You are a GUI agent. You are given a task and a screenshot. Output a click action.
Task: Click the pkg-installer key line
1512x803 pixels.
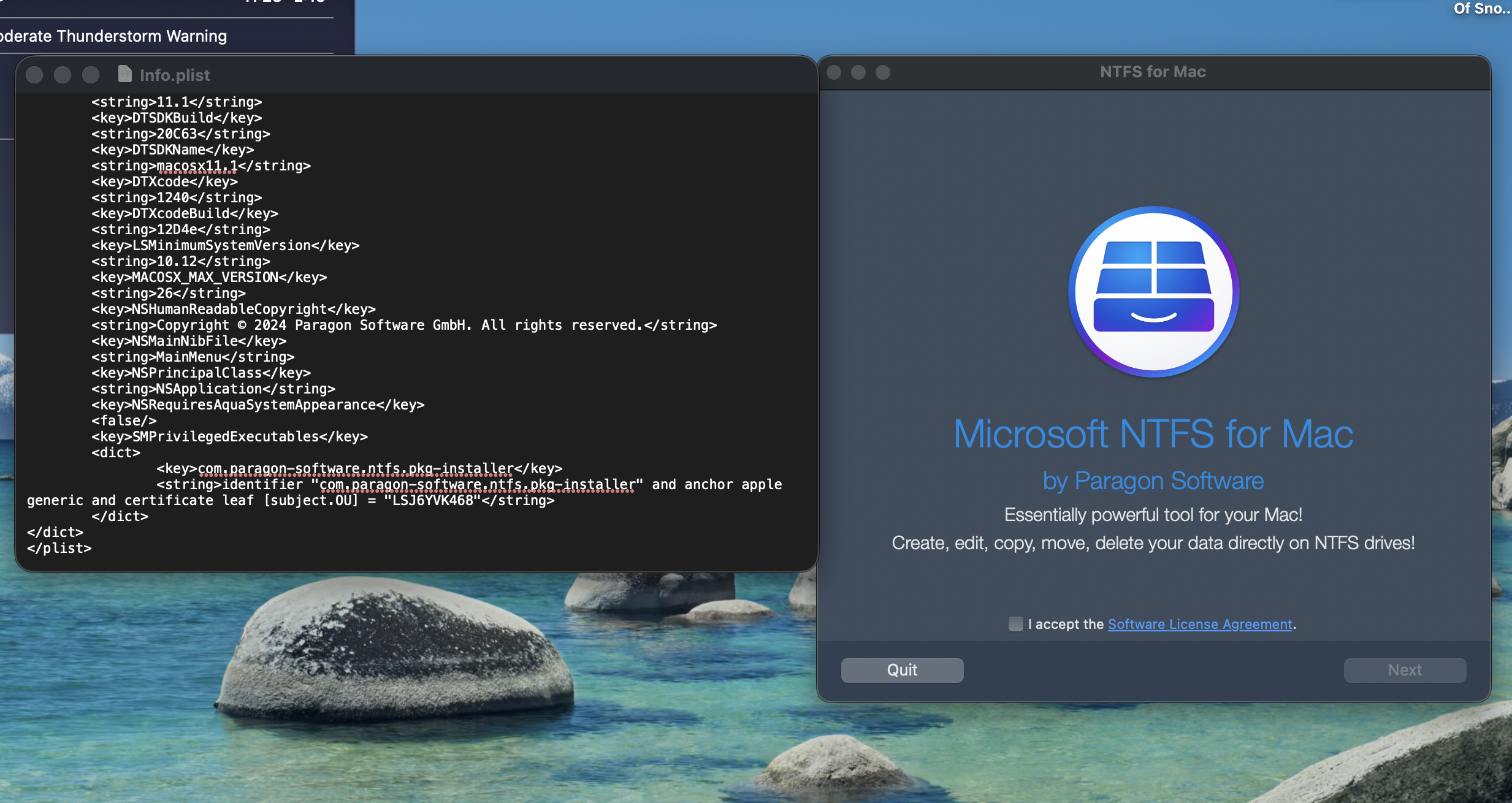pos(359,468)
